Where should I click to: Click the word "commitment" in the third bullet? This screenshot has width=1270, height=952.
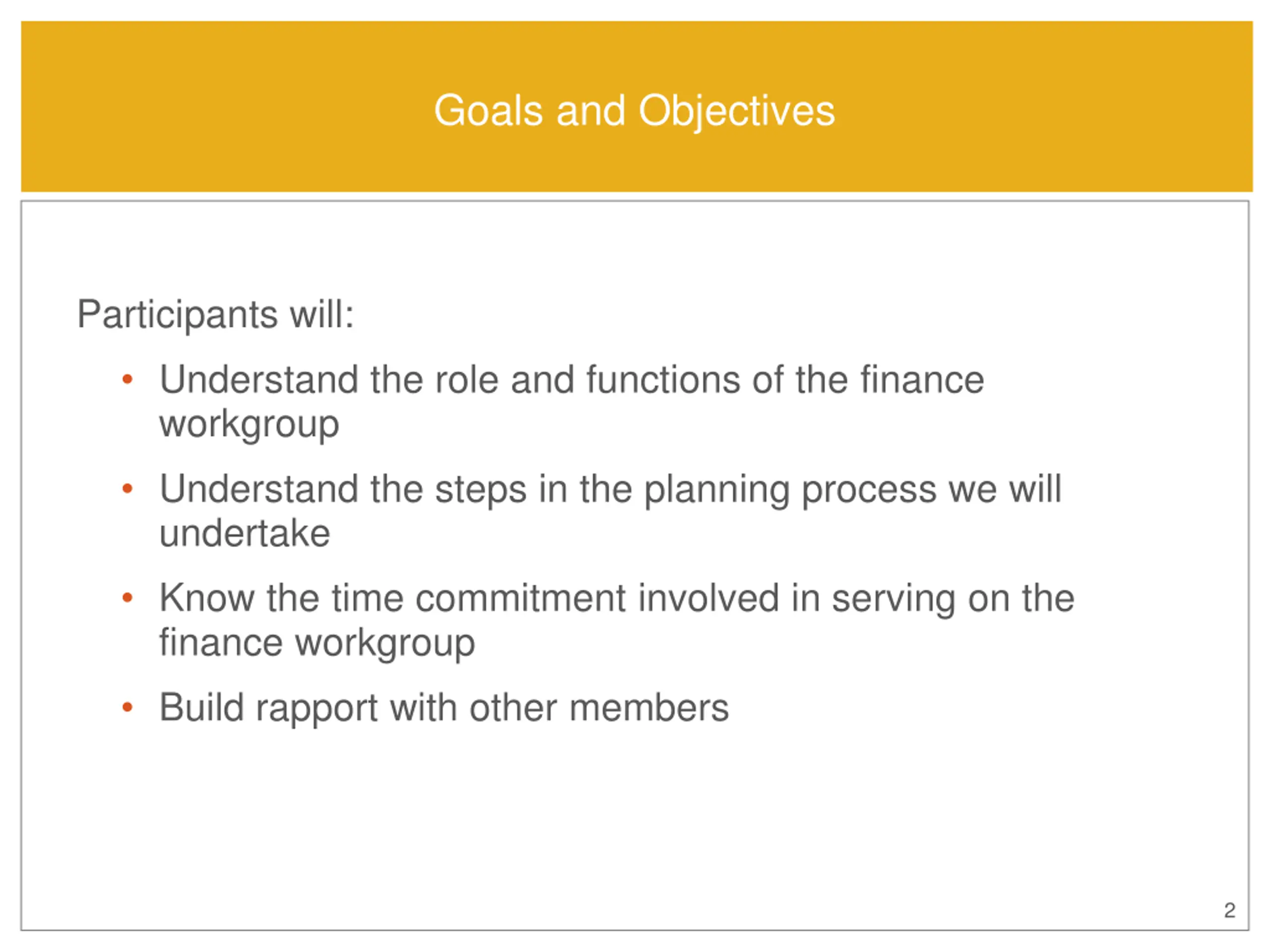click(x=520, y=597)
